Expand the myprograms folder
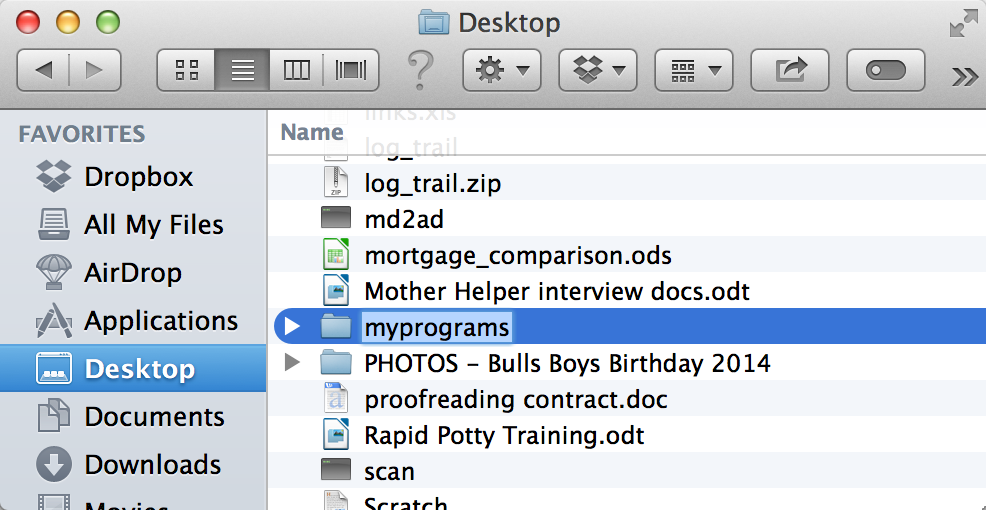This screenshot has height=510, width=986. pyautogui.click(x=292, y=327)
